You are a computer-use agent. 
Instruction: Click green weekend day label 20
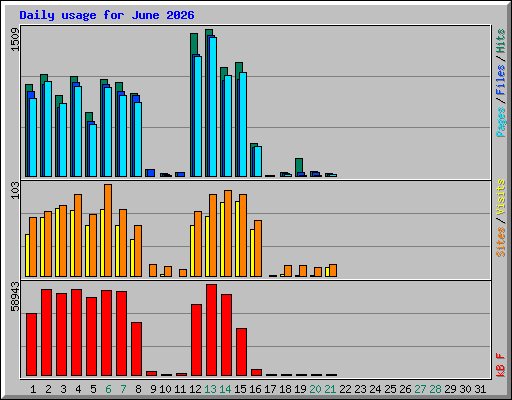tap(315, 389)
